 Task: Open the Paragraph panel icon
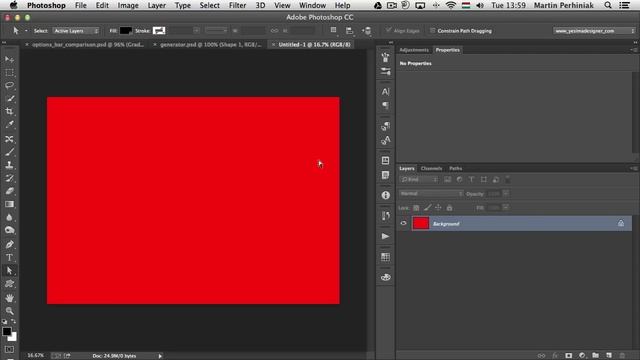[x=385, y=106]
